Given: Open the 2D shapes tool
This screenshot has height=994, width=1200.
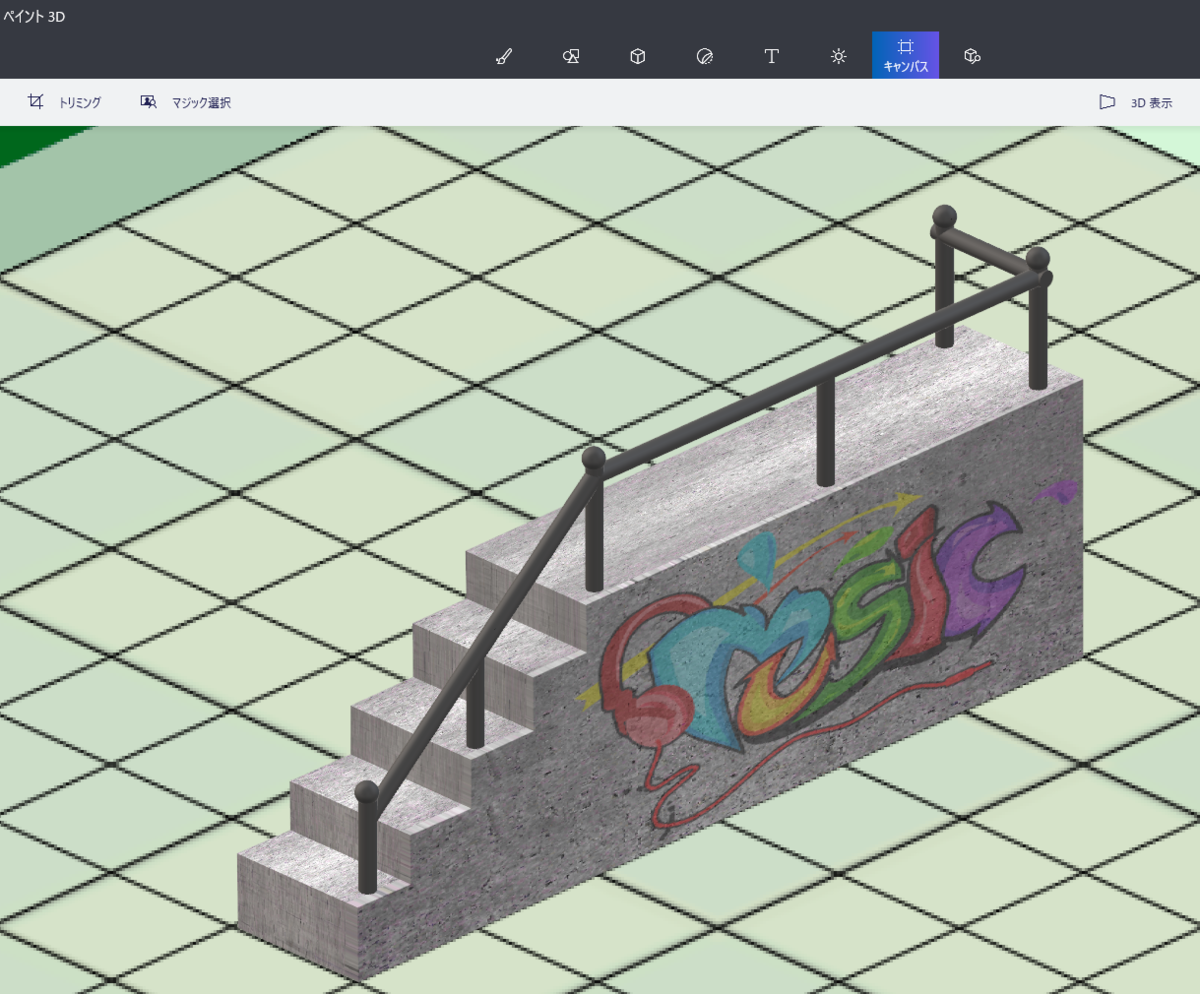Looking at the screenshot, I should pos(571,56).
